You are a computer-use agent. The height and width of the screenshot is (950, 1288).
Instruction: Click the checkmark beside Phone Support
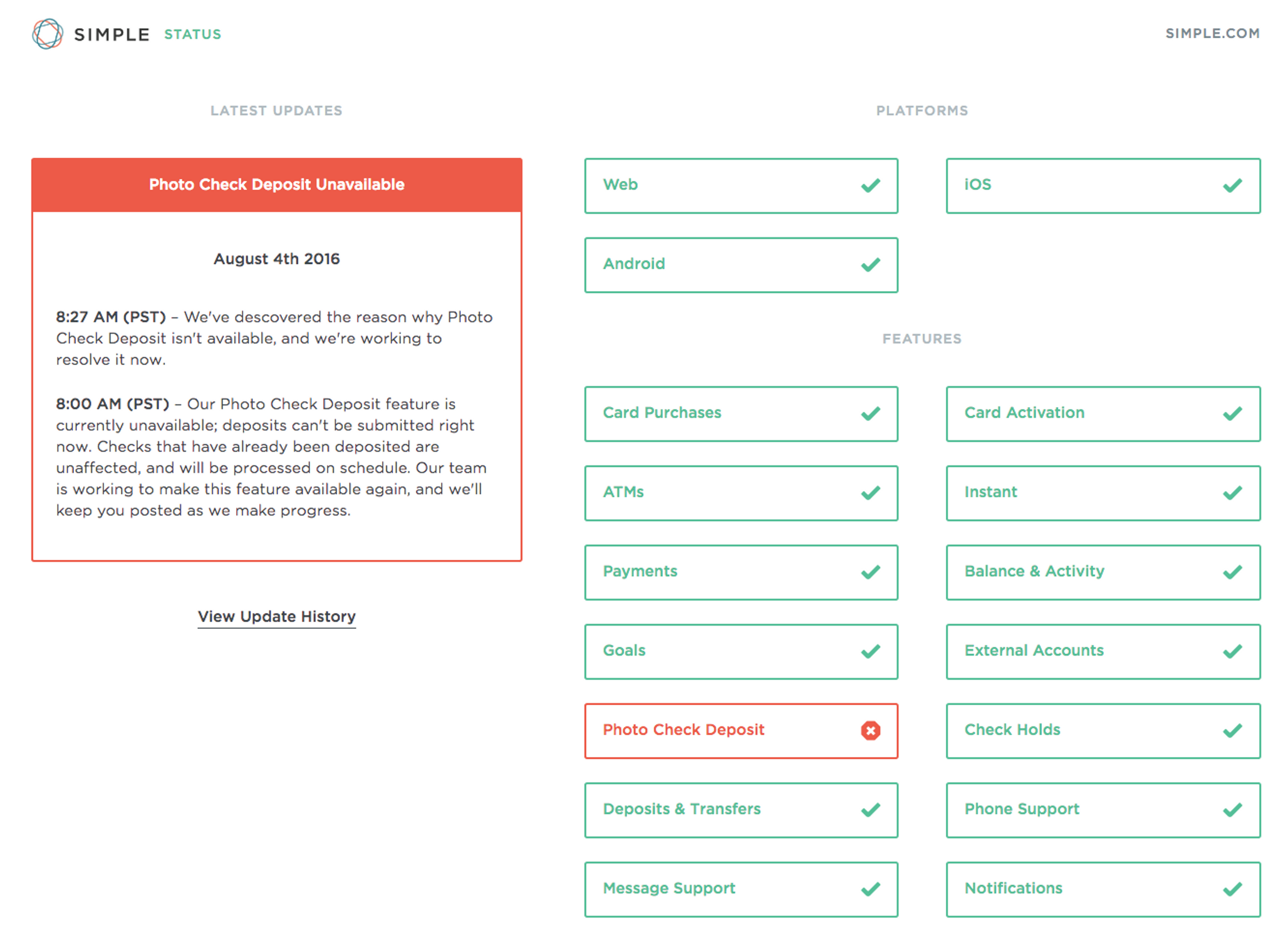click(x=1232, y=810)
